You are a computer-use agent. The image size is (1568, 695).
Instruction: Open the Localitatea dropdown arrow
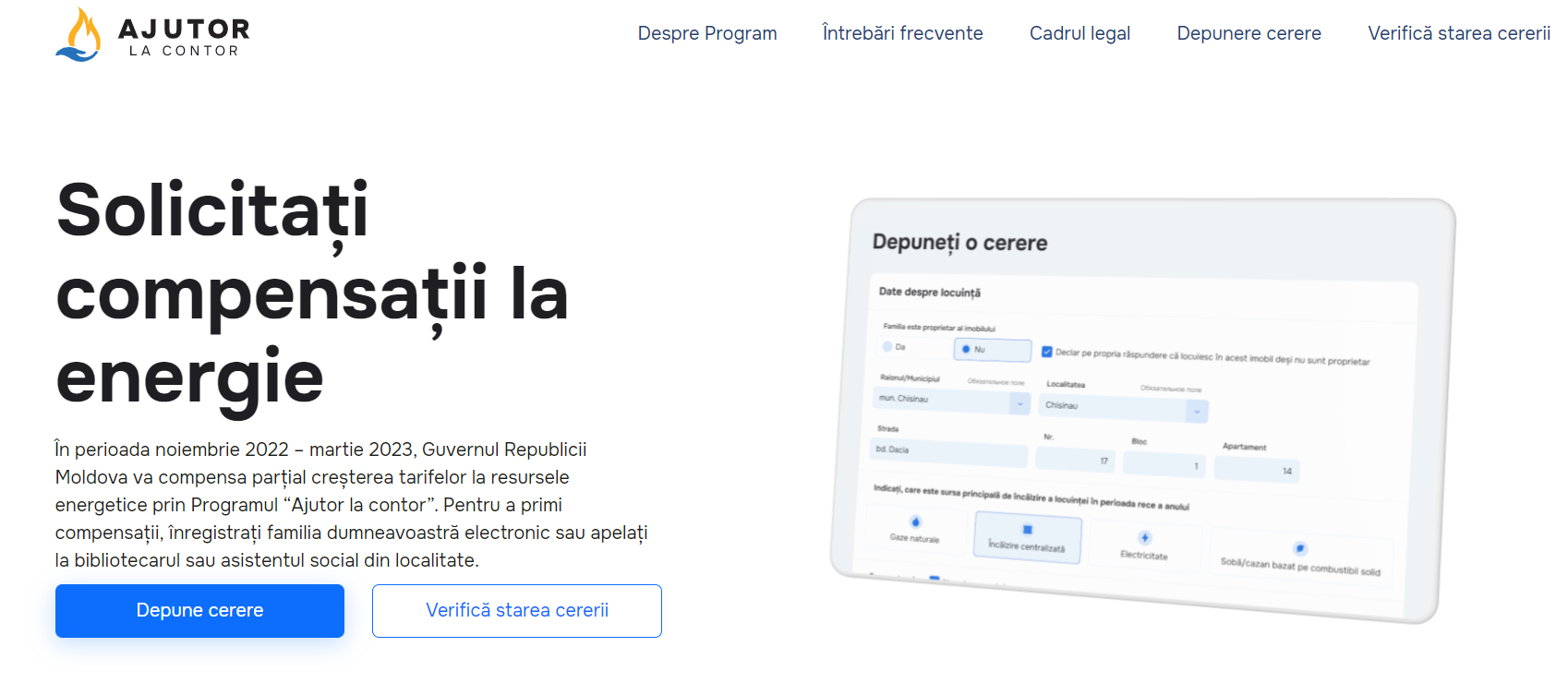point(1197,412)
